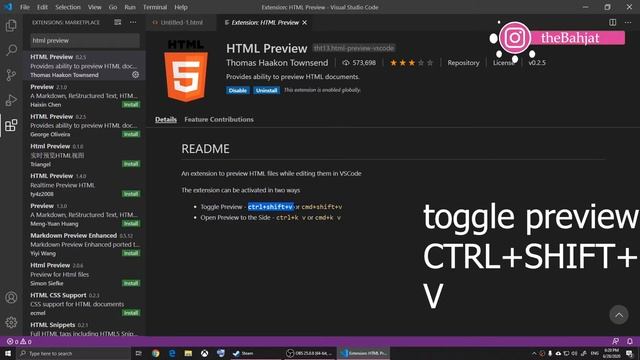
Task: Click publisher Thomas Haakon Townsend
Action: point(277,63)
